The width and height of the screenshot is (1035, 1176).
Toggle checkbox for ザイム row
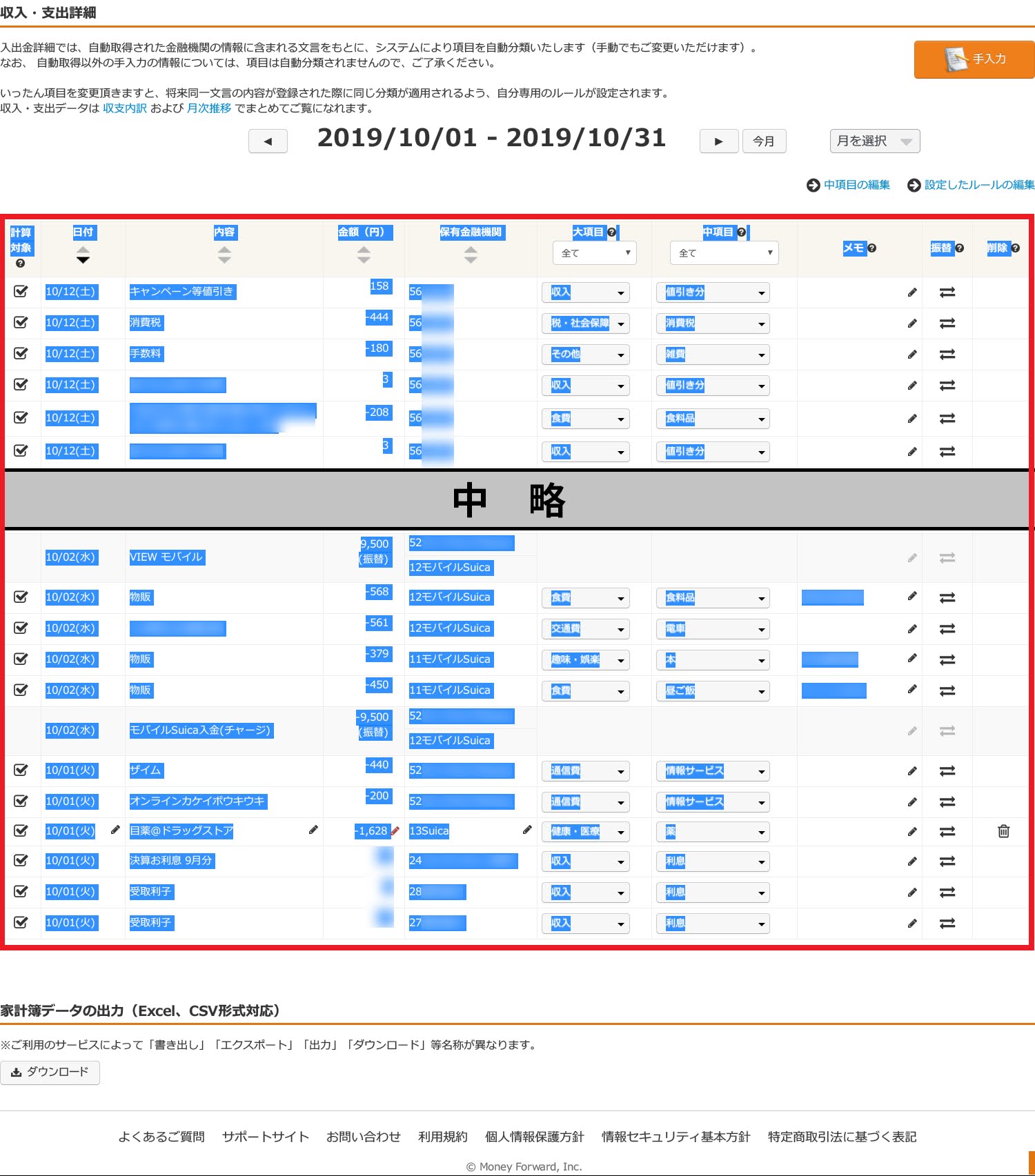click(x=21, y=770)
